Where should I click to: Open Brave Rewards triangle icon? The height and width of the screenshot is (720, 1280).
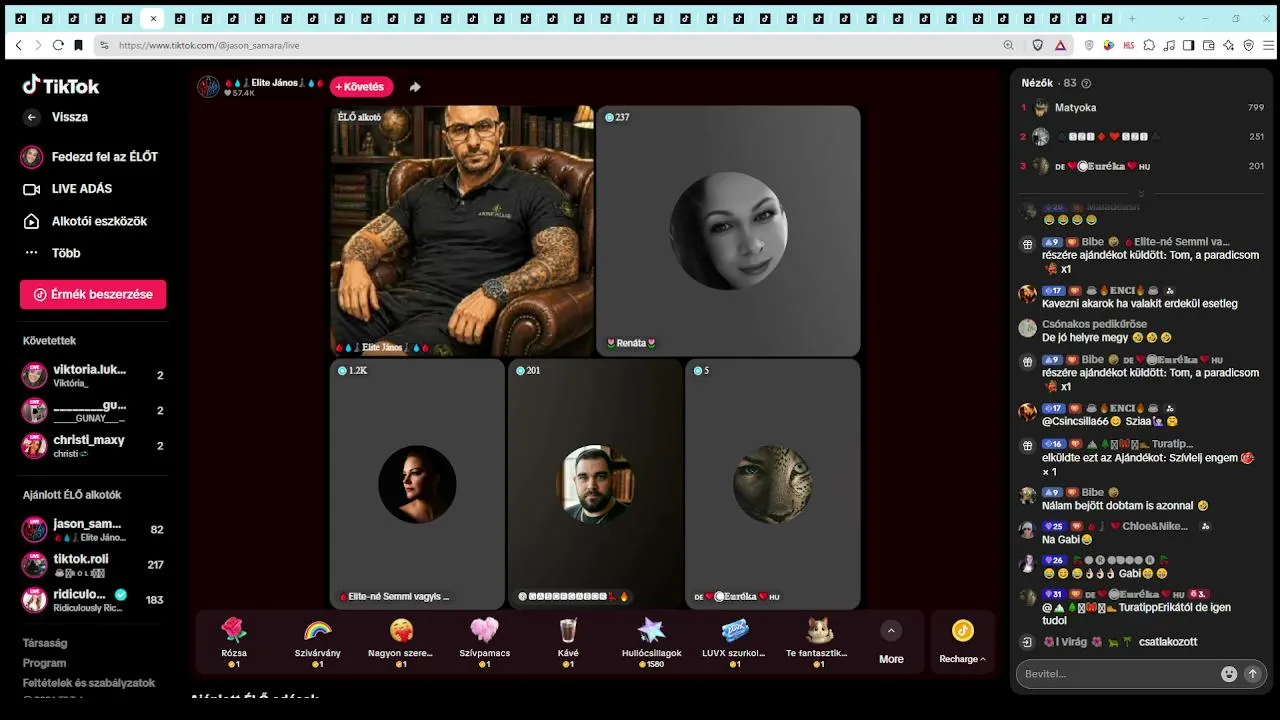pyautogui.click(x=1060, y=45)
